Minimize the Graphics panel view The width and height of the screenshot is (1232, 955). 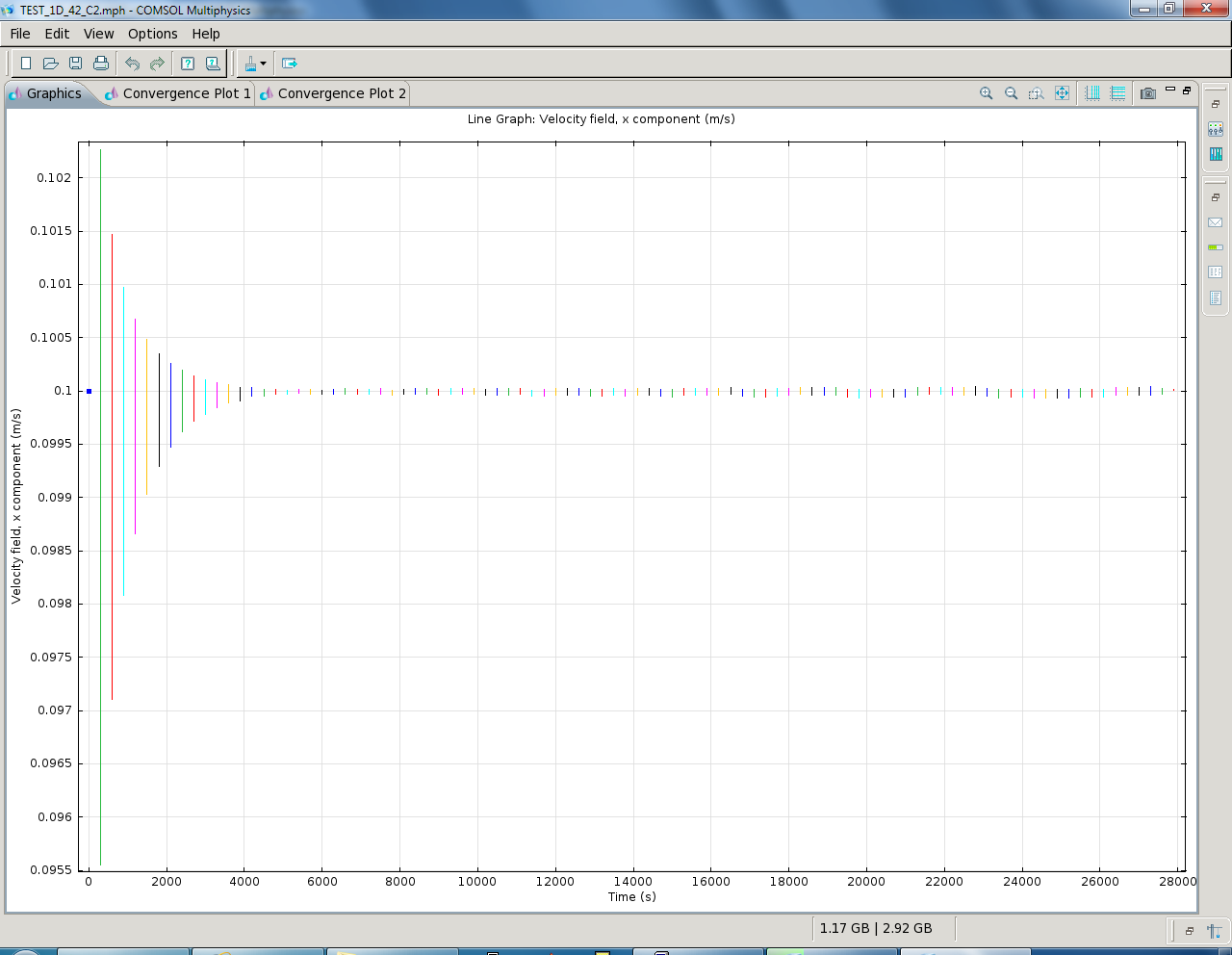pyautogui.click(x=1170, y=90)
